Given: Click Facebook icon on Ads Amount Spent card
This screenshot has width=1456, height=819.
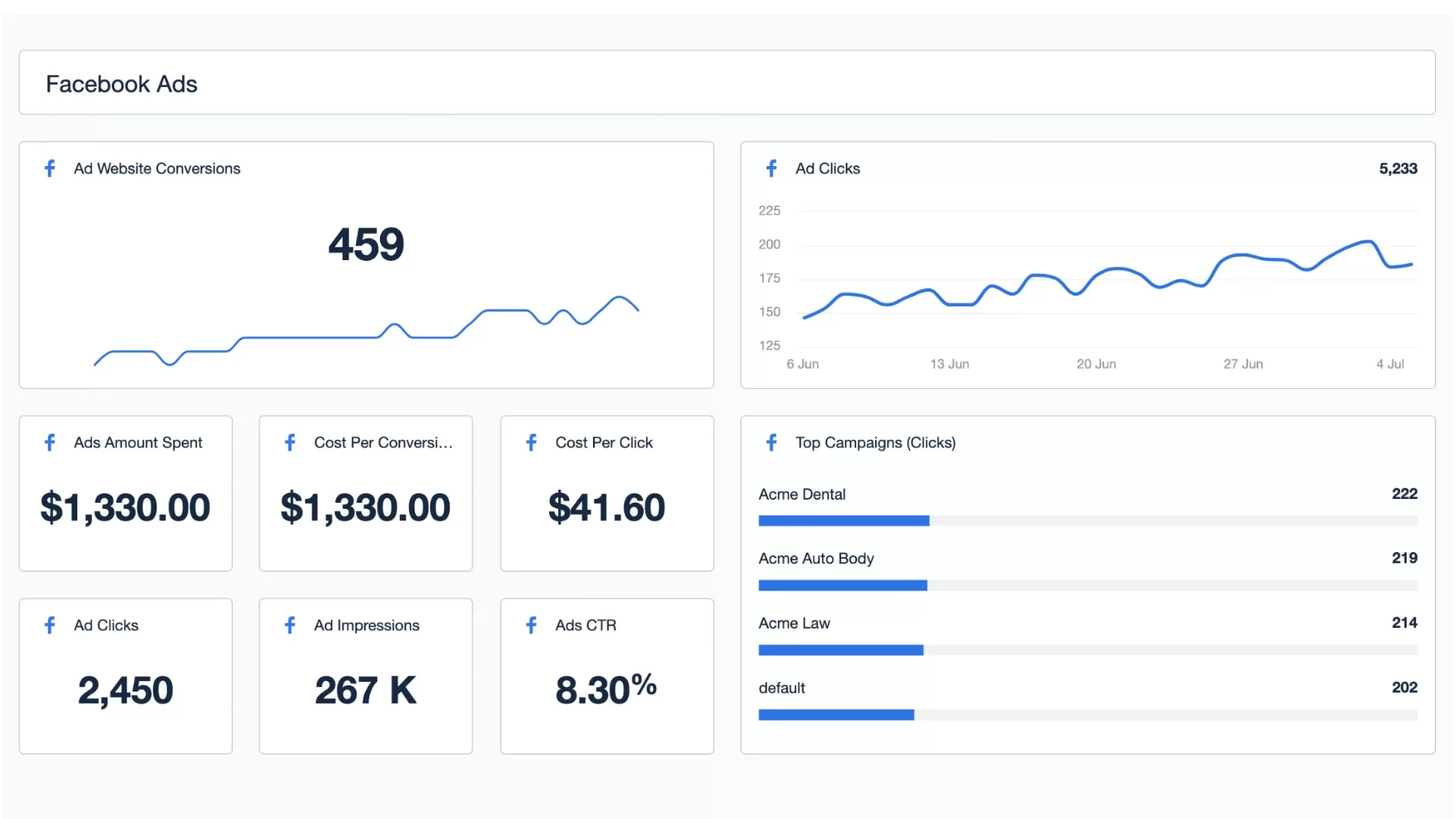Looking at the screenshot, I should coord(50,442).
